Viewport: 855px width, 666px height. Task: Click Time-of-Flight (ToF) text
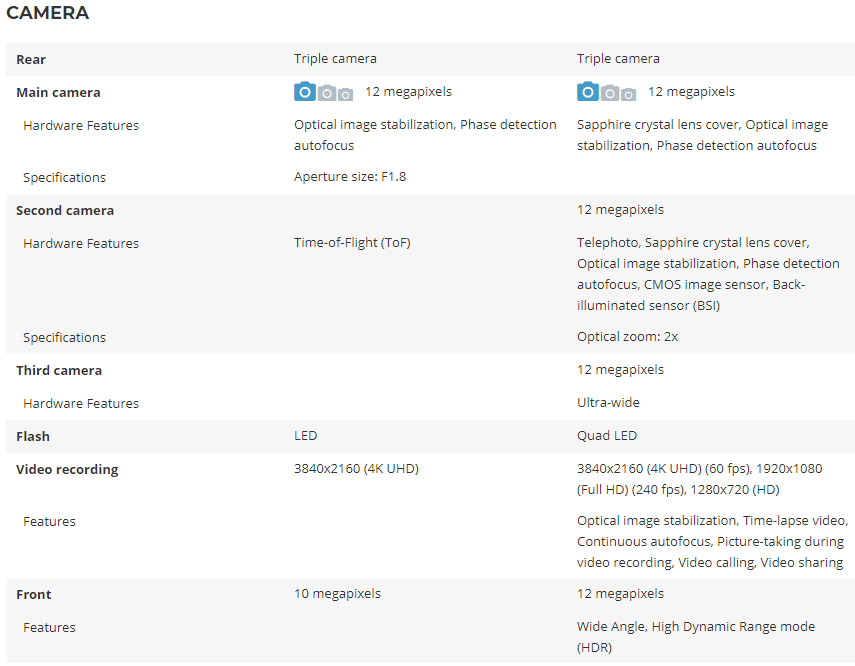[352, 243]
